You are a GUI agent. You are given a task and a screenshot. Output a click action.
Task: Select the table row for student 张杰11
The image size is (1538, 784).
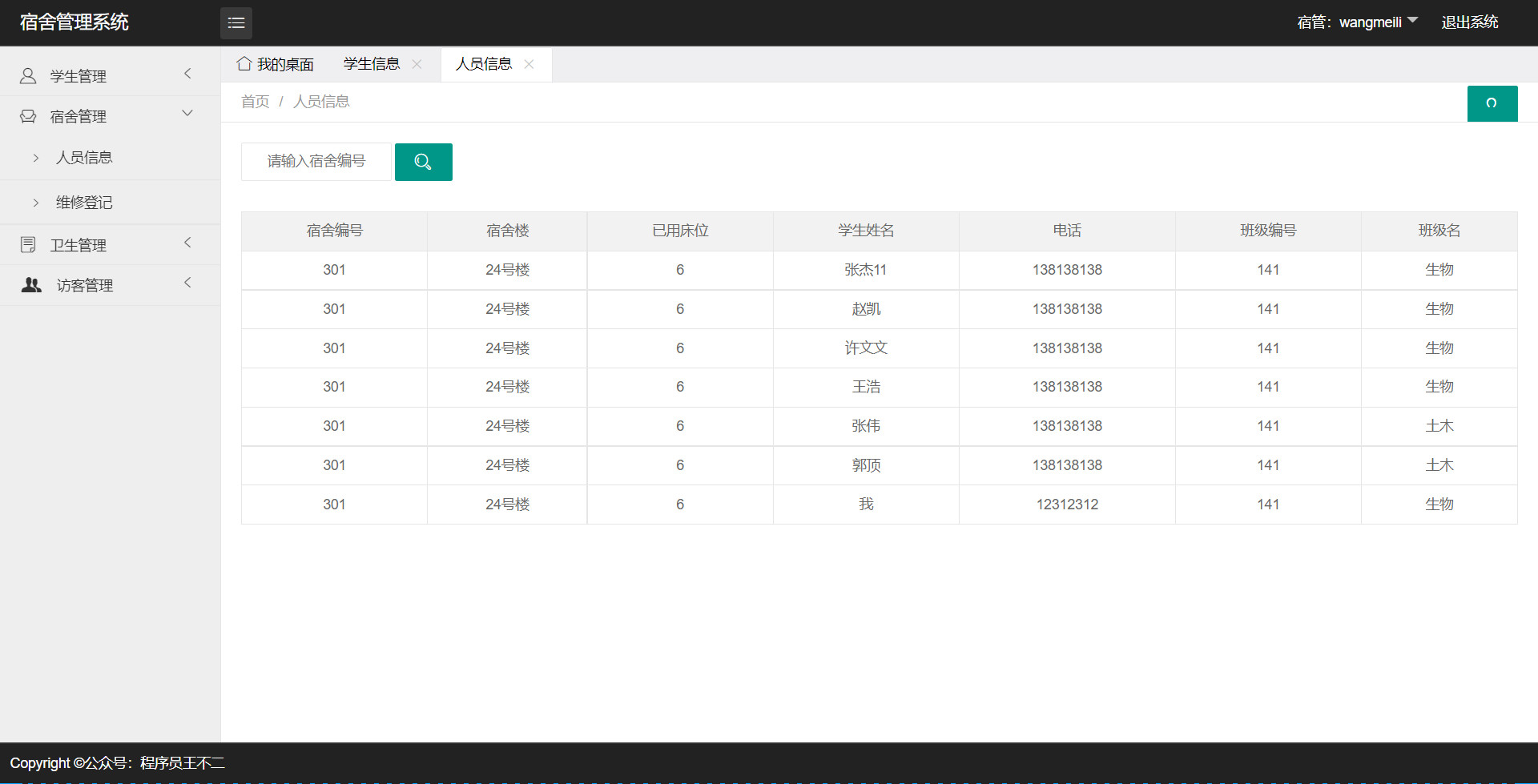click(866, 270)
